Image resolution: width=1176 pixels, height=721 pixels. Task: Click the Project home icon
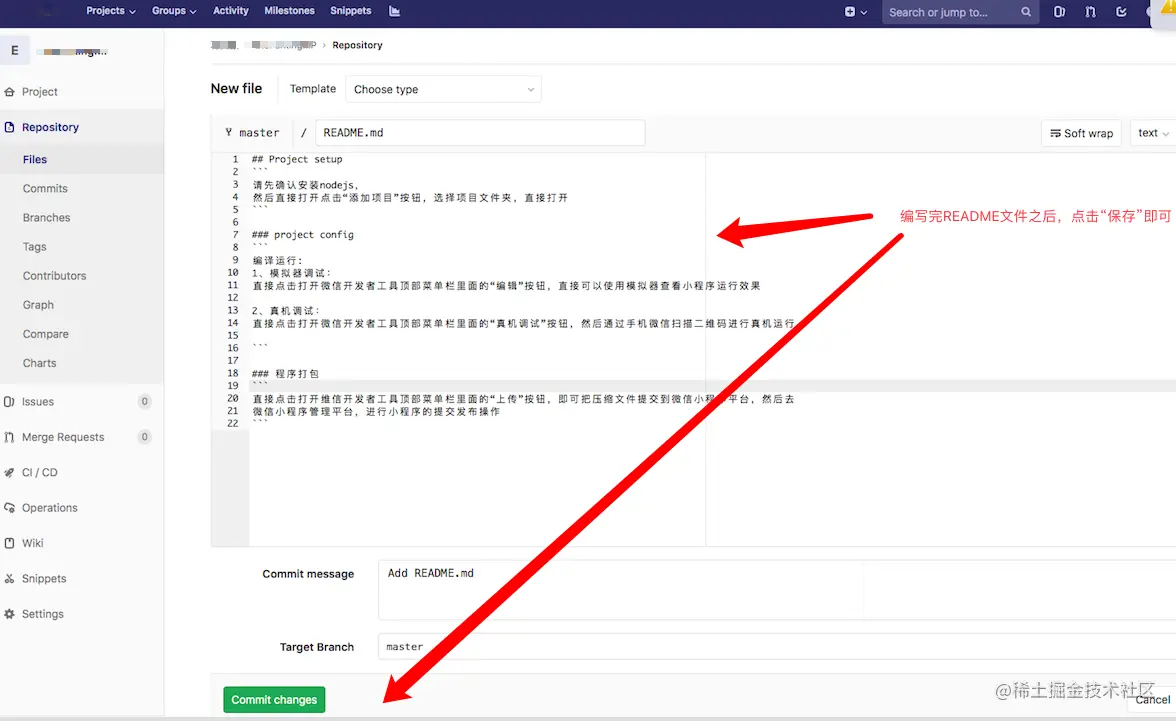tap(9, 92)
